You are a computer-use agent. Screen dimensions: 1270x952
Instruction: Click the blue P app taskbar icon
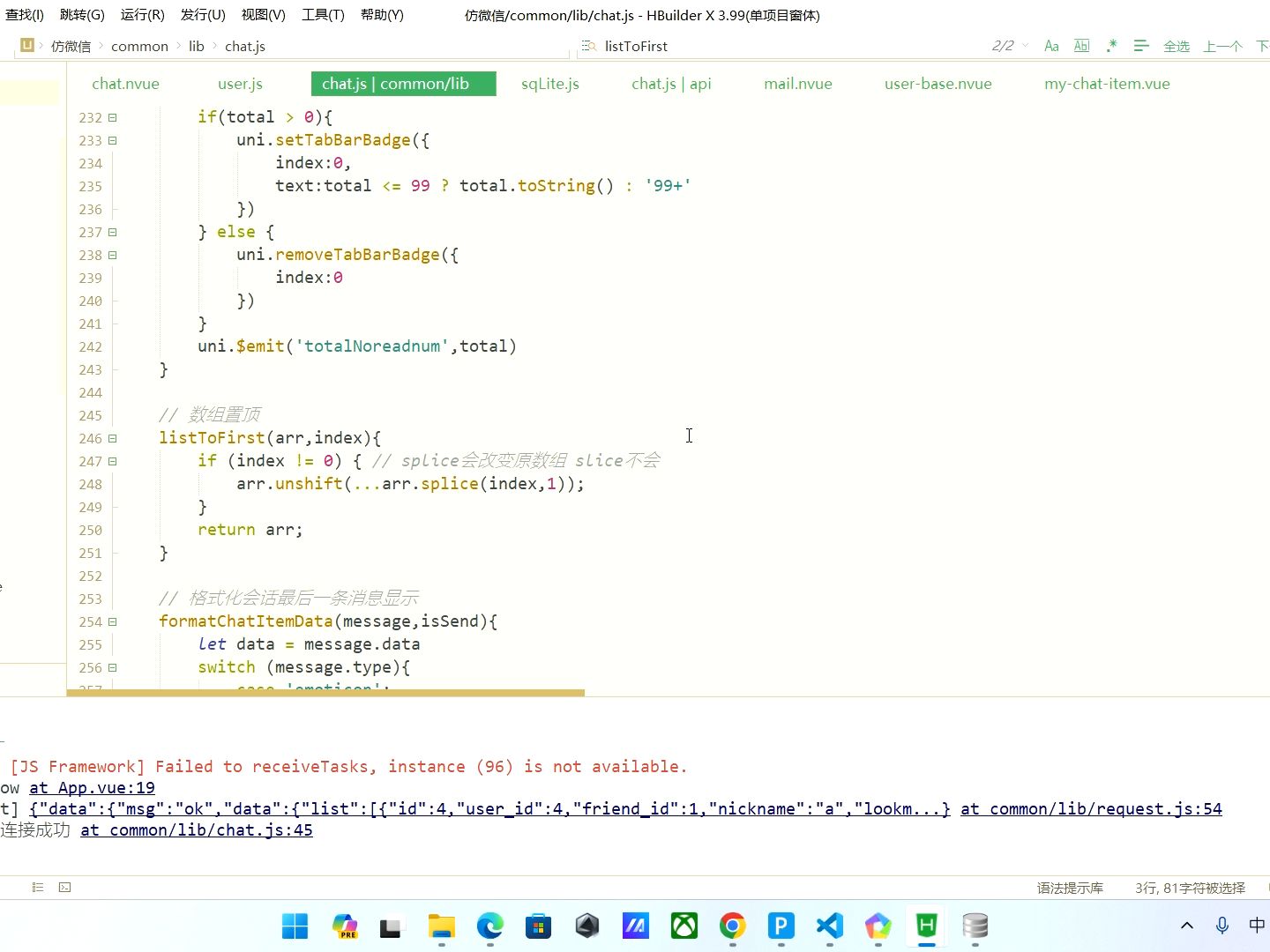(781, 926)
